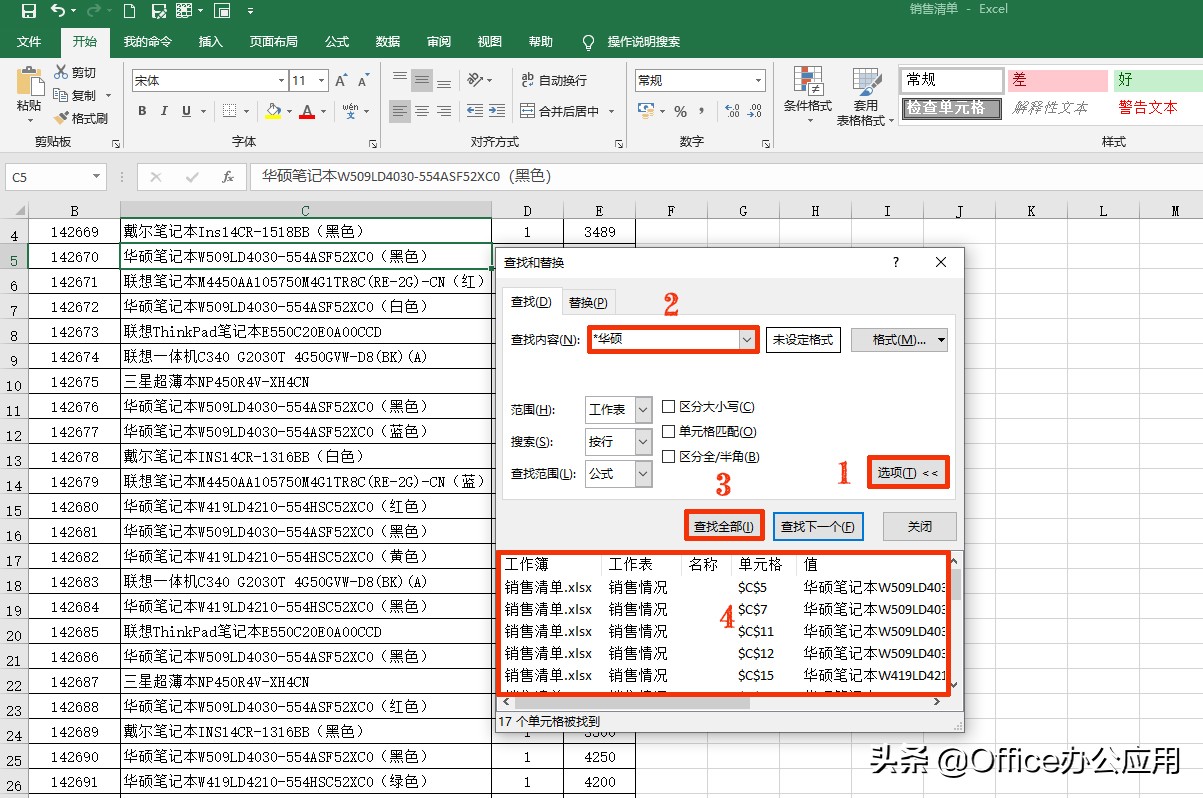
Task: Open Merge & Center (合并后居中) dropdown arrow
Action: (611, 111)
